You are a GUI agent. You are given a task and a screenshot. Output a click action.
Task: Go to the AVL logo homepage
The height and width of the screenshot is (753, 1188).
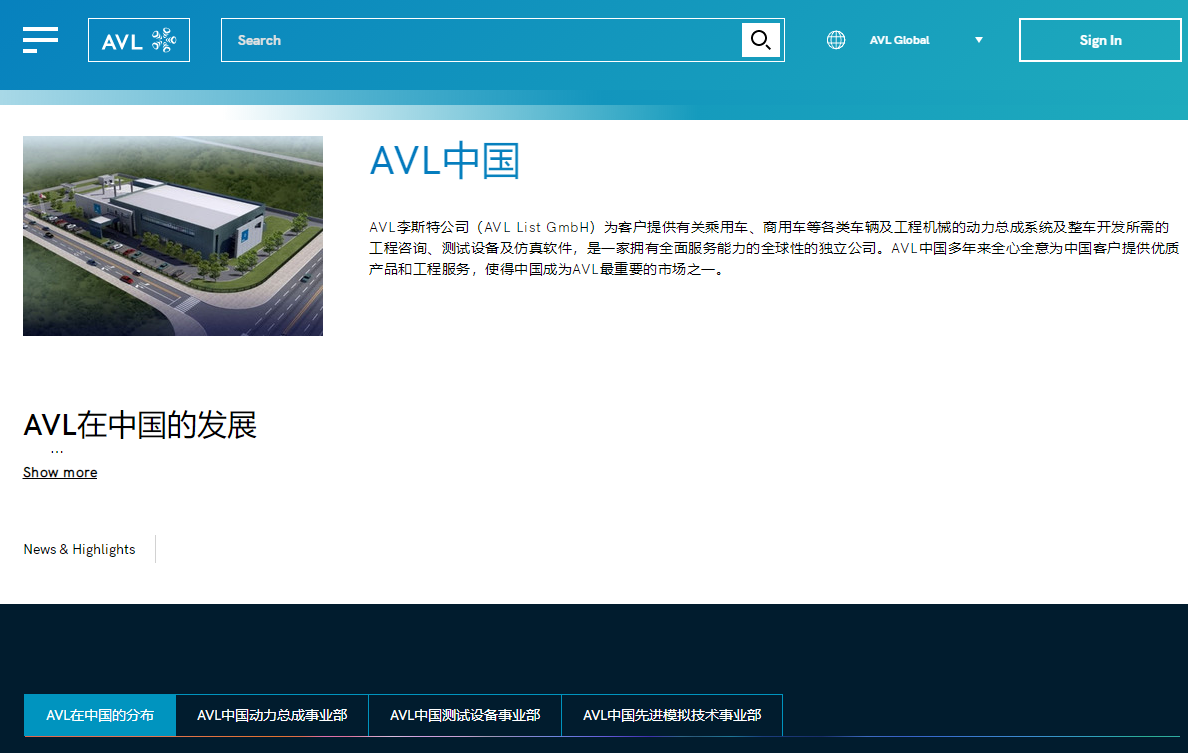pos(139,40)
